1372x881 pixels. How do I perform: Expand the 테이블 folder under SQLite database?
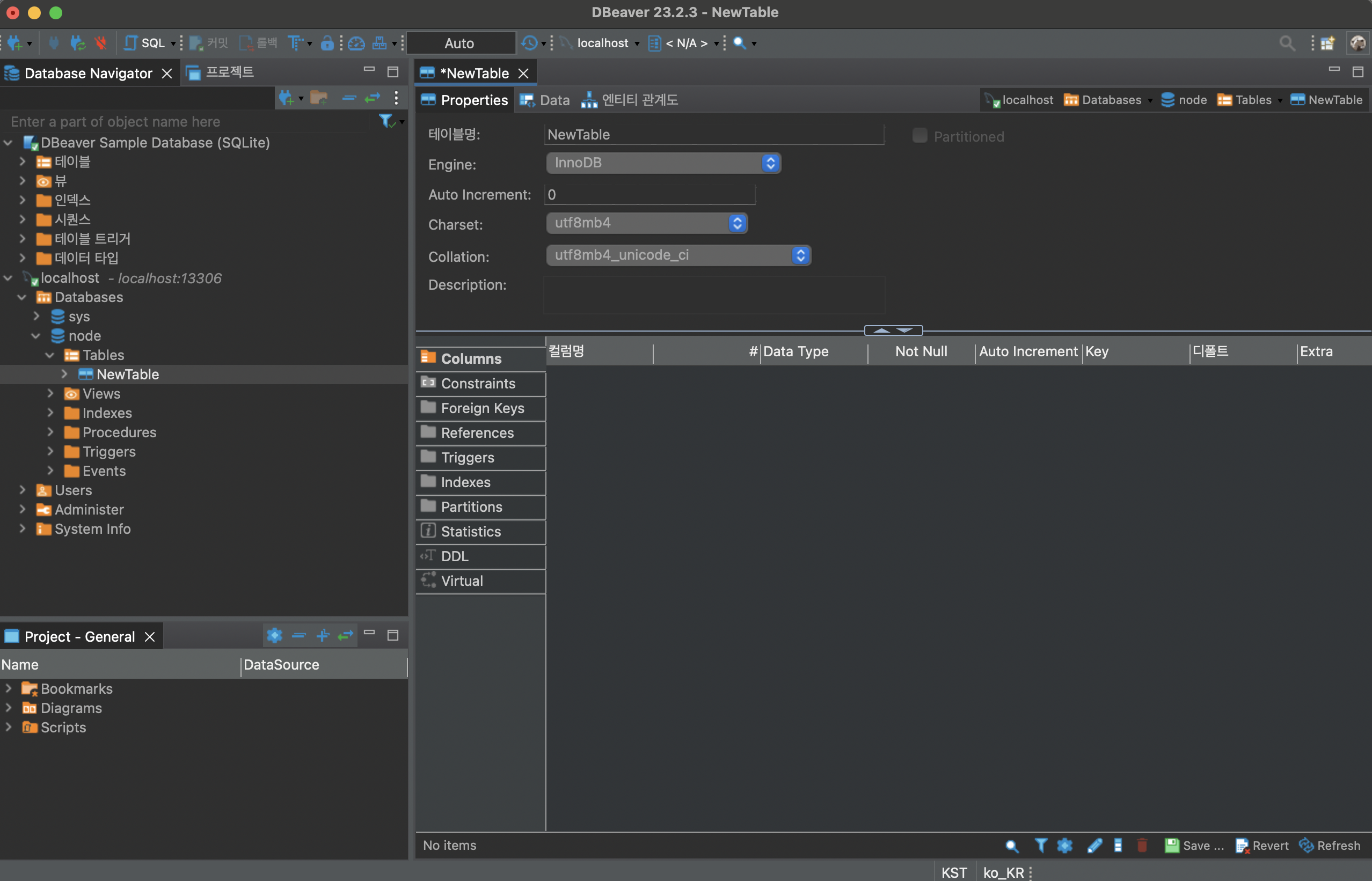[23, 162]
